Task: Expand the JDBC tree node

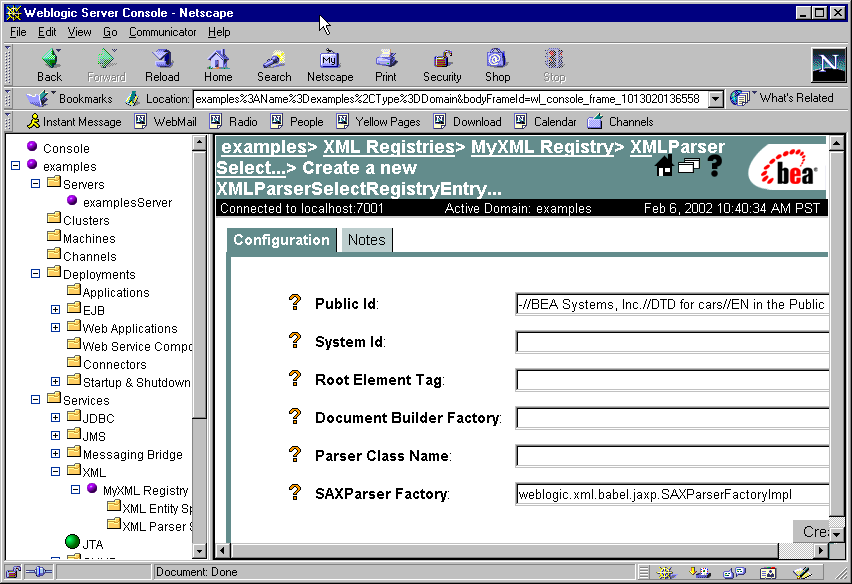Action: [x=55, y=418]
